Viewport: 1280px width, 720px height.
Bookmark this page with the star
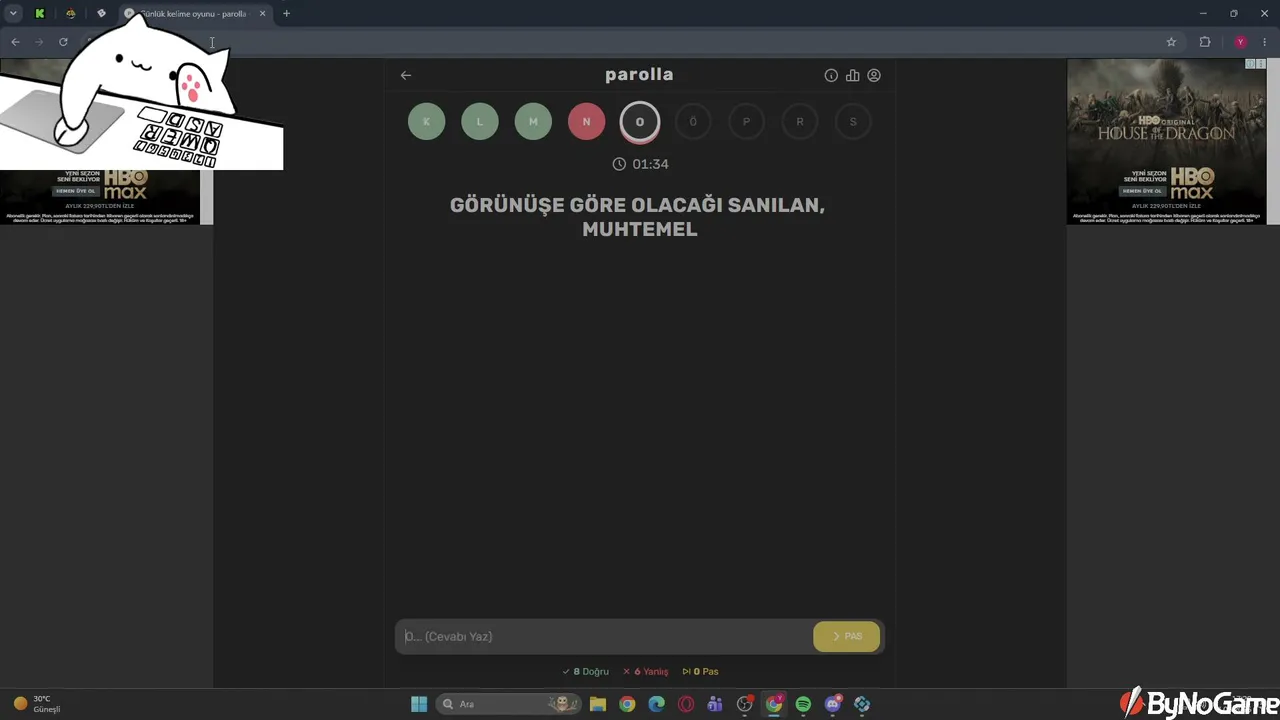point(1171,42)
